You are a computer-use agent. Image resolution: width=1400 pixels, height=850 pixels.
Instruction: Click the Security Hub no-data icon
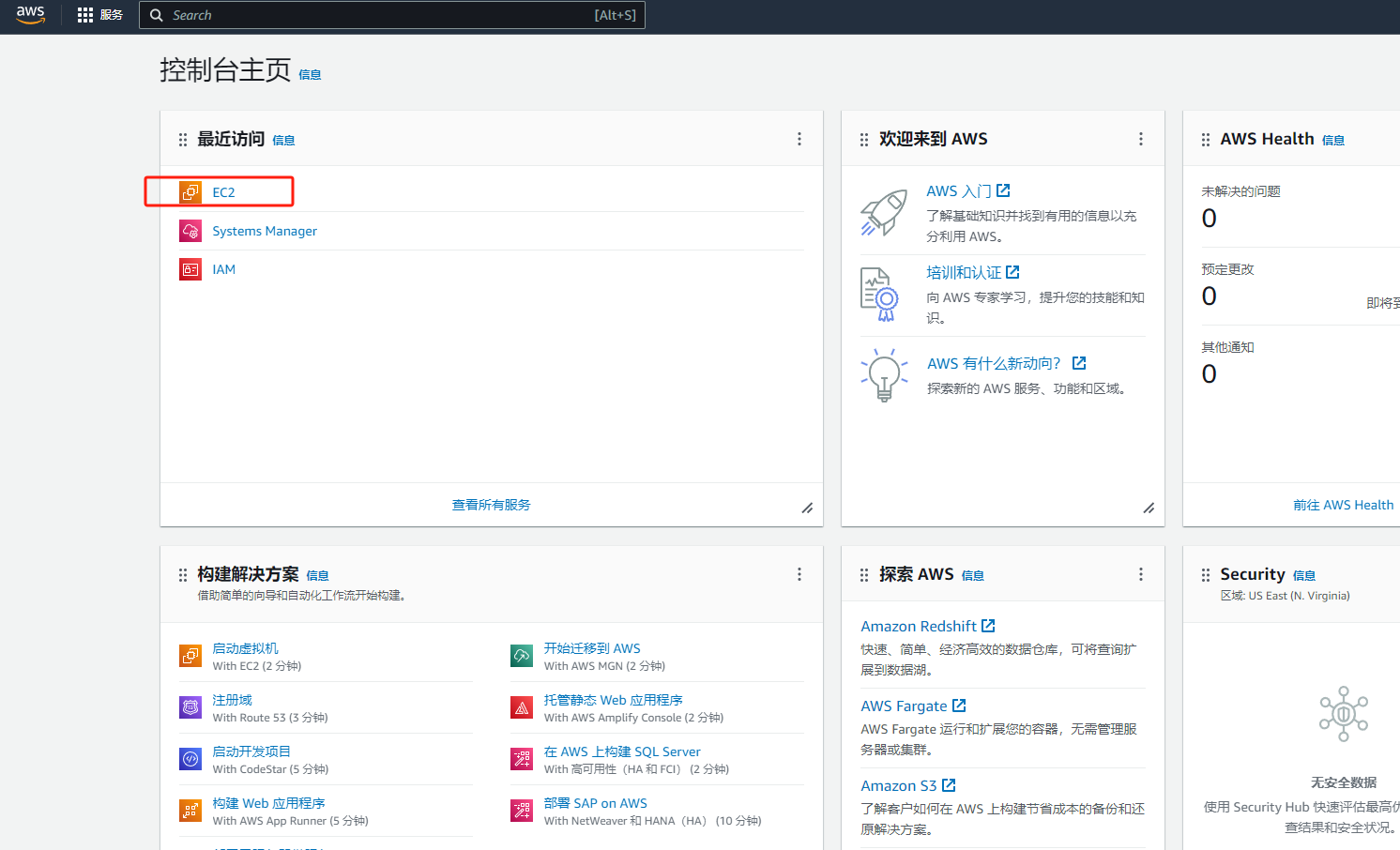(x=1344, y=714)
